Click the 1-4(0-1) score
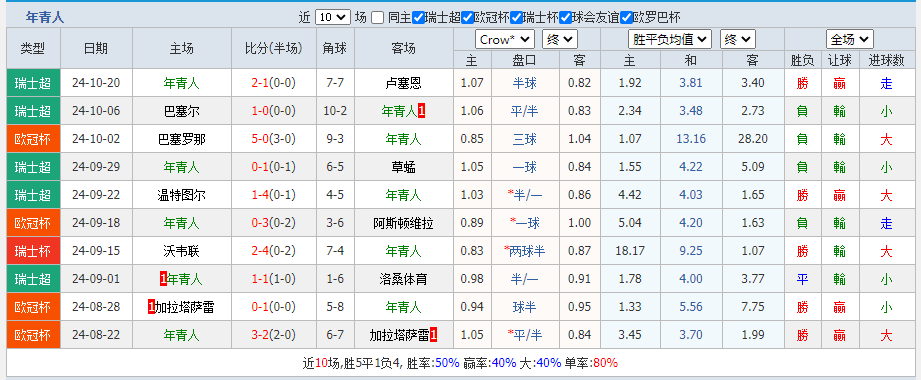 click(274, 195)
